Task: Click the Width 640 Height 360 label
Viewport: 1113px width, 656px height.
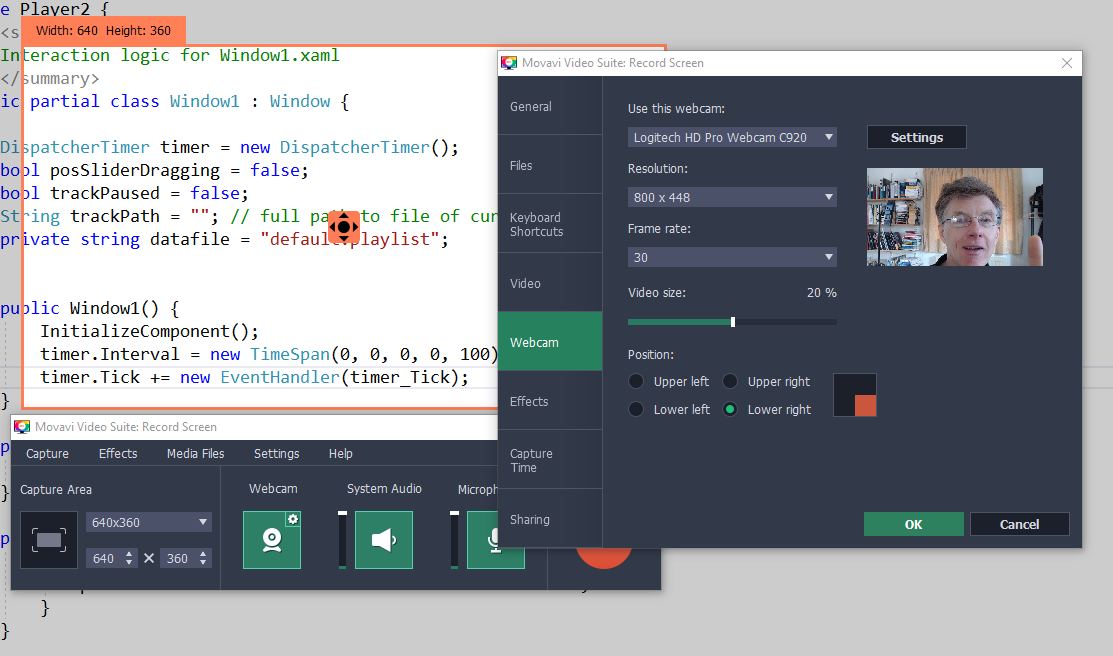Action: pos(104,31)
